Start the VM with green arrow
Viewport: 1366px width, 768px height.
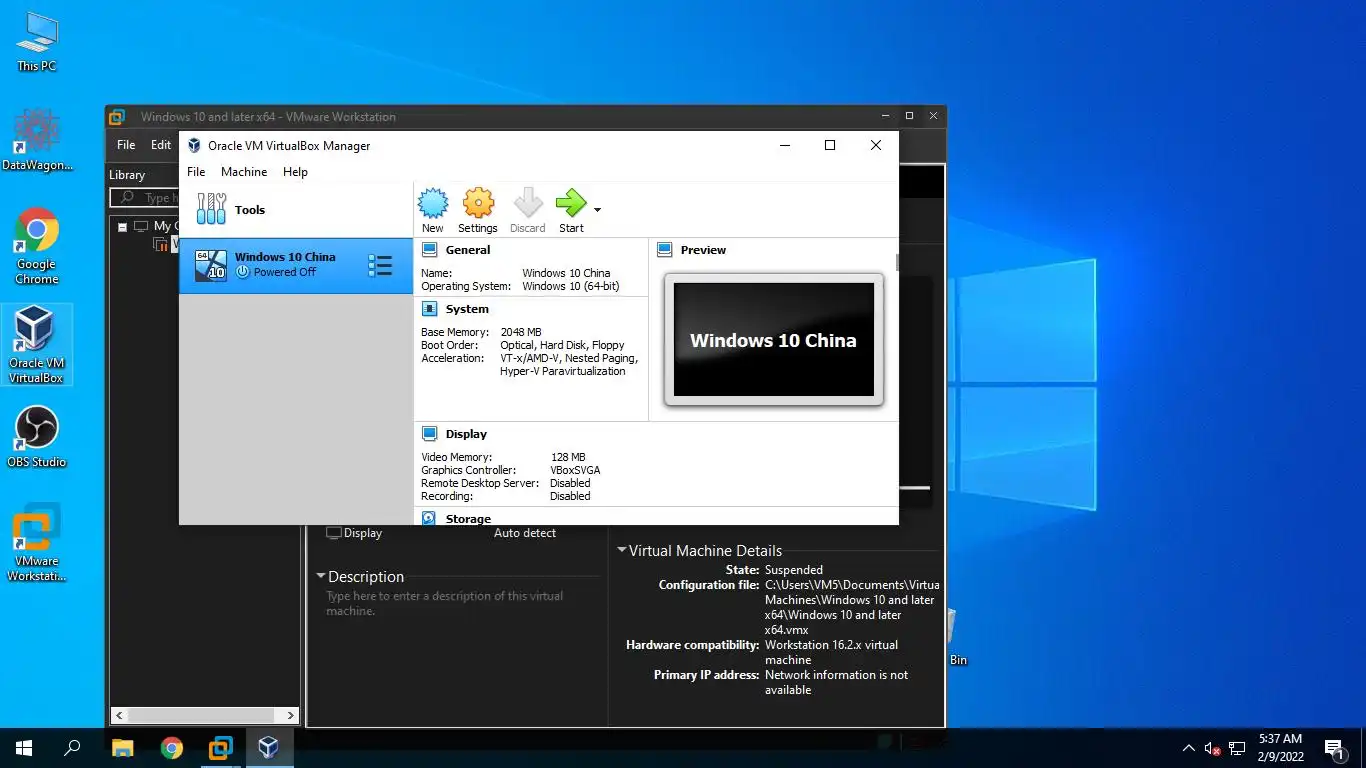(x=571, y=203)
